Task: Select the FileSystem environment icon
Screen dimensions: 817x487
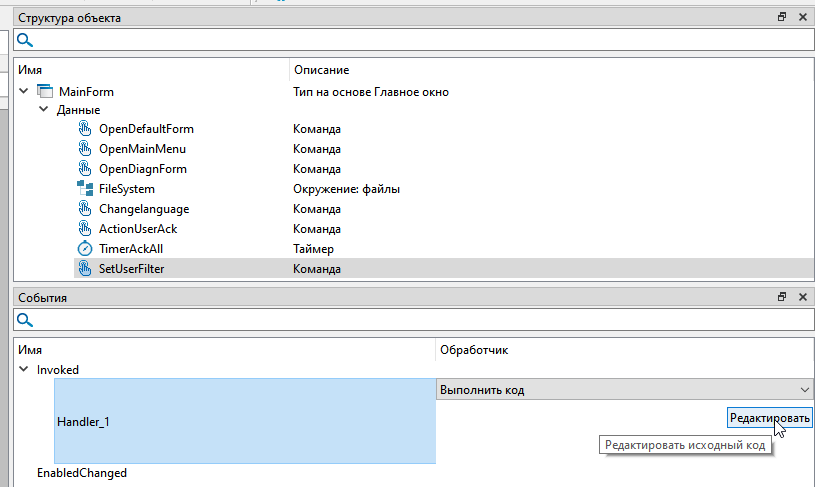Action: pyautogui.click(x=85, y=189)
